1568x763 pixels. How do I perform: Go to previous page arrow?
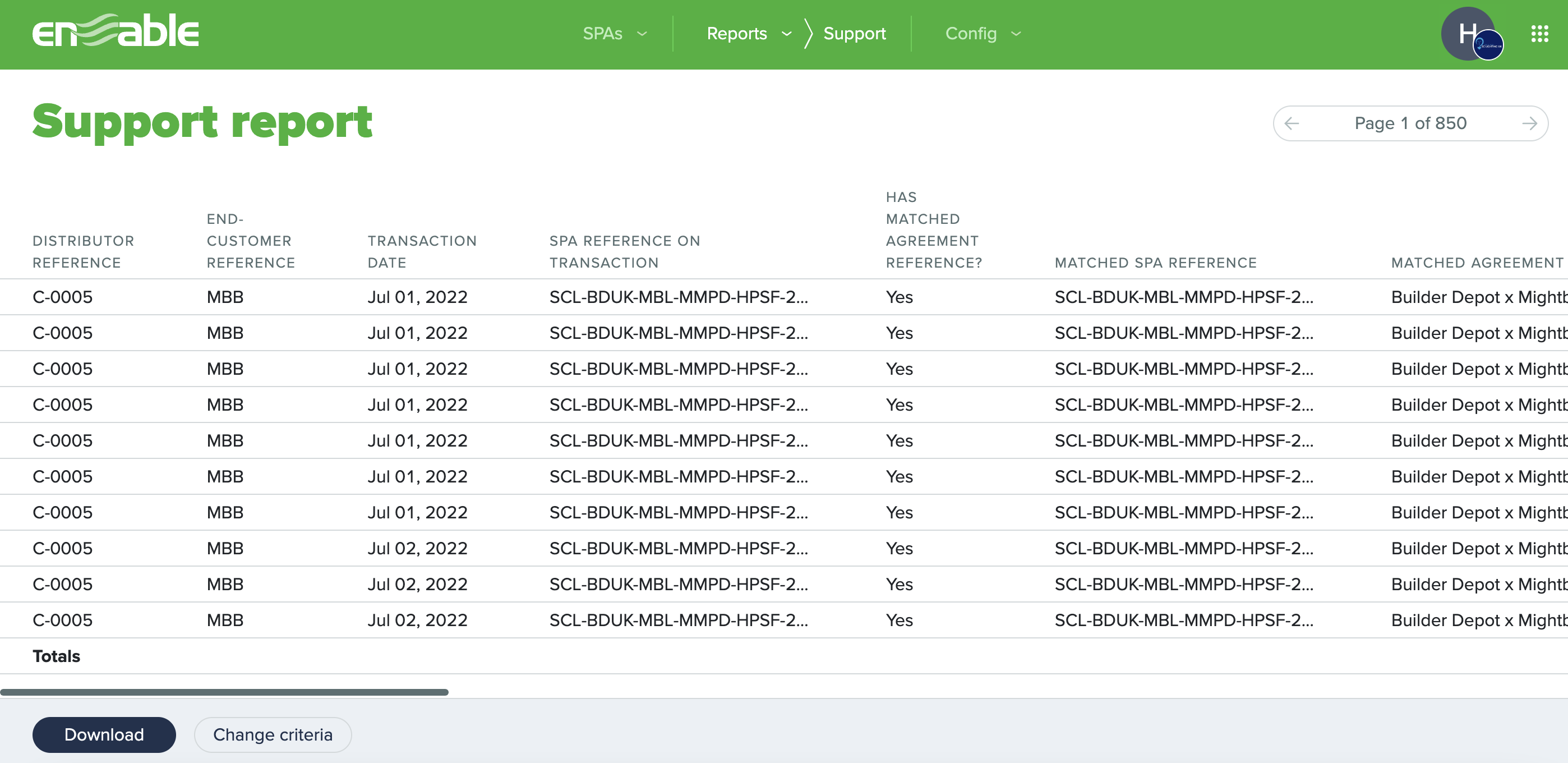[x=1292, y=123]
